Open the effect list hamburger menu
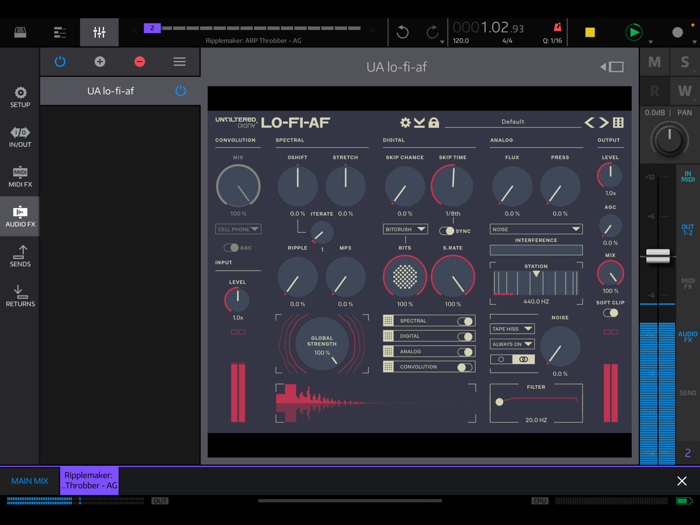The height and width of the screenshot is (525, 700). [x=179, y=62]
